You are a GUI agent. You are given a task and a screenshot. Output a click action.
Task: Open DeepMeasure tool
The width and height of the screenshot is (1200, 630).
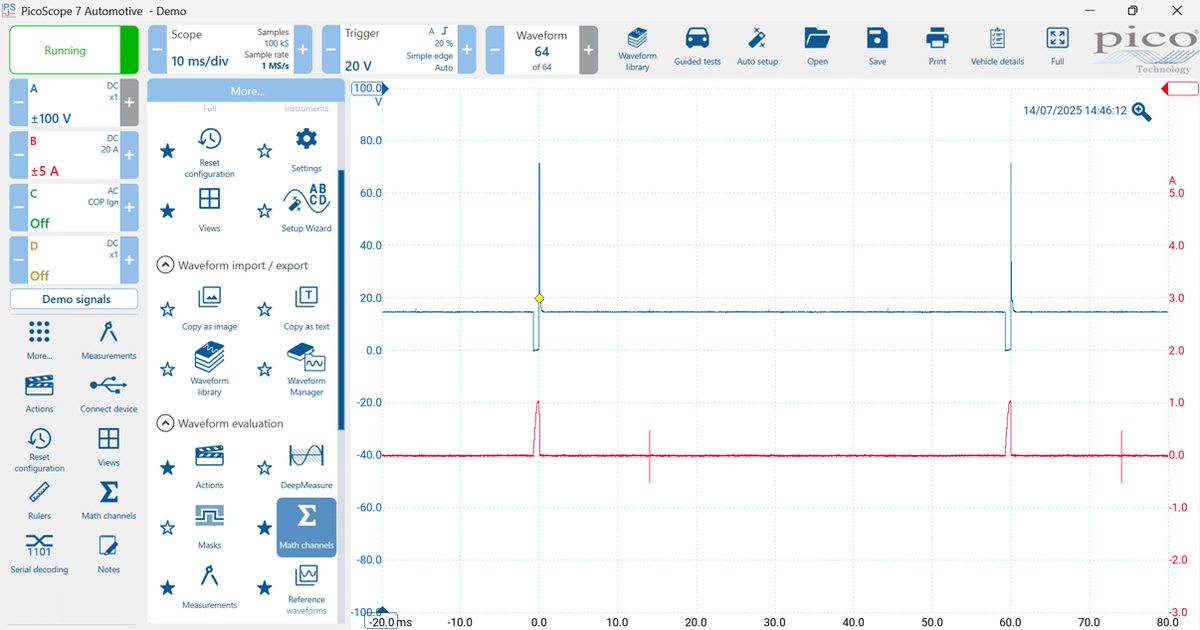306,466
